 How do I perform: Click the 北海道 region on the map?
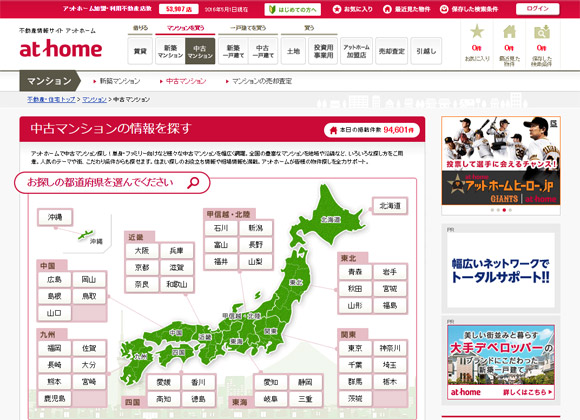point(330,219)
